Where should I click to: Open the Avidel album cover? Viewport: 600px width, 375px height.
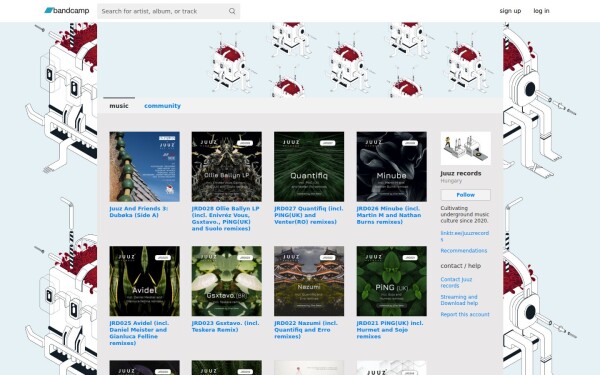coord(145,281)
